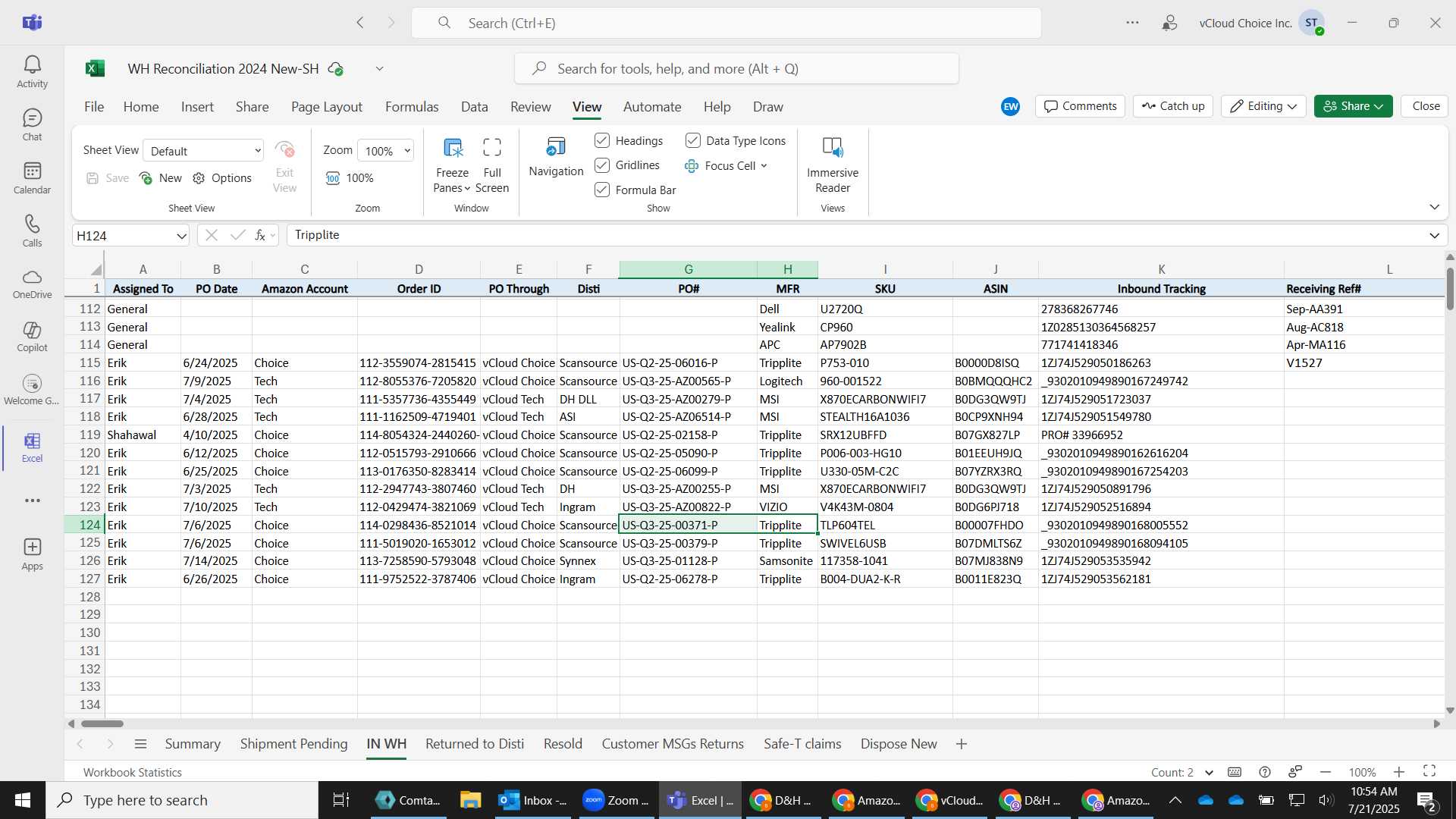Click the Insert Function fx icon
This screenshot has width=1456, height=819.
(x=260, y=236)
